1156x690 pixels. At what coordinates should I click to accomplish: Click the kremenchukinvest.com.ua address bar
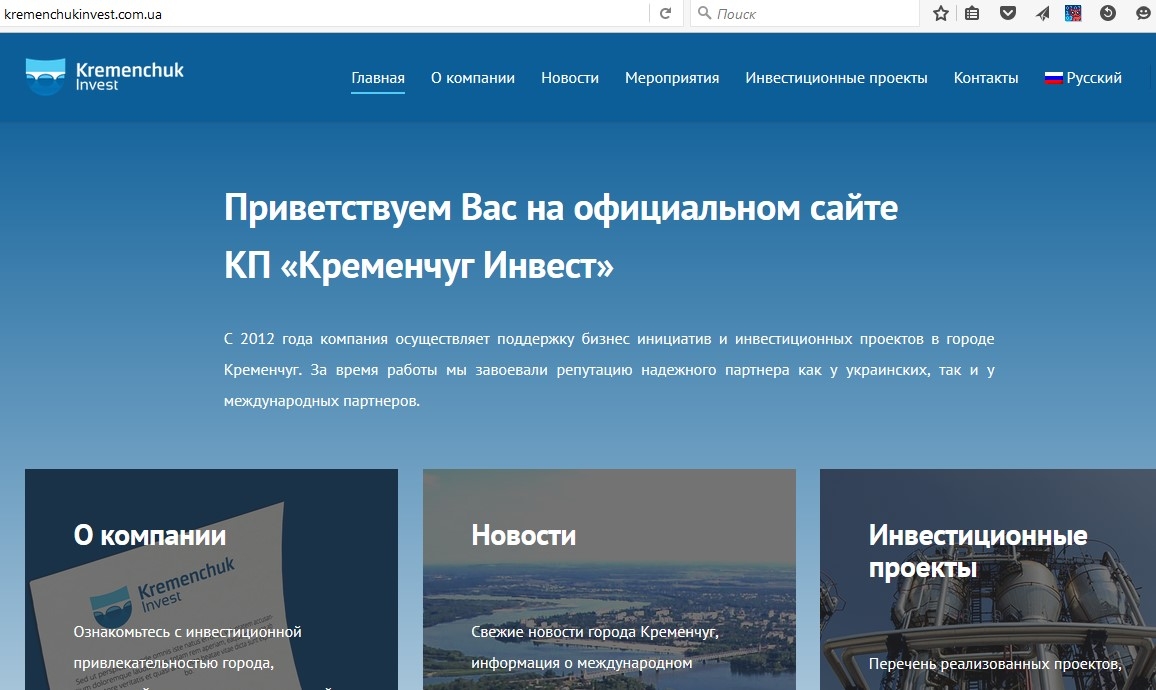pos(320,14)
